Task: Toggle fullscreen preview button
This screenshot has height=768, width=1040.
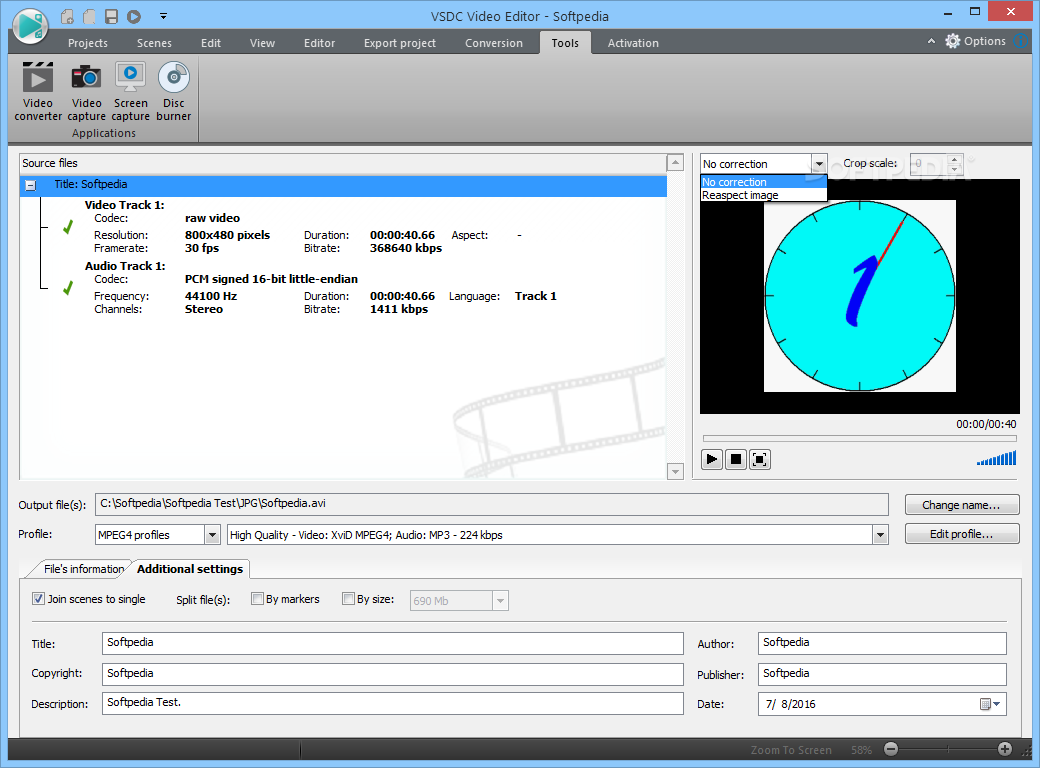Action: (x=759, y=459)
